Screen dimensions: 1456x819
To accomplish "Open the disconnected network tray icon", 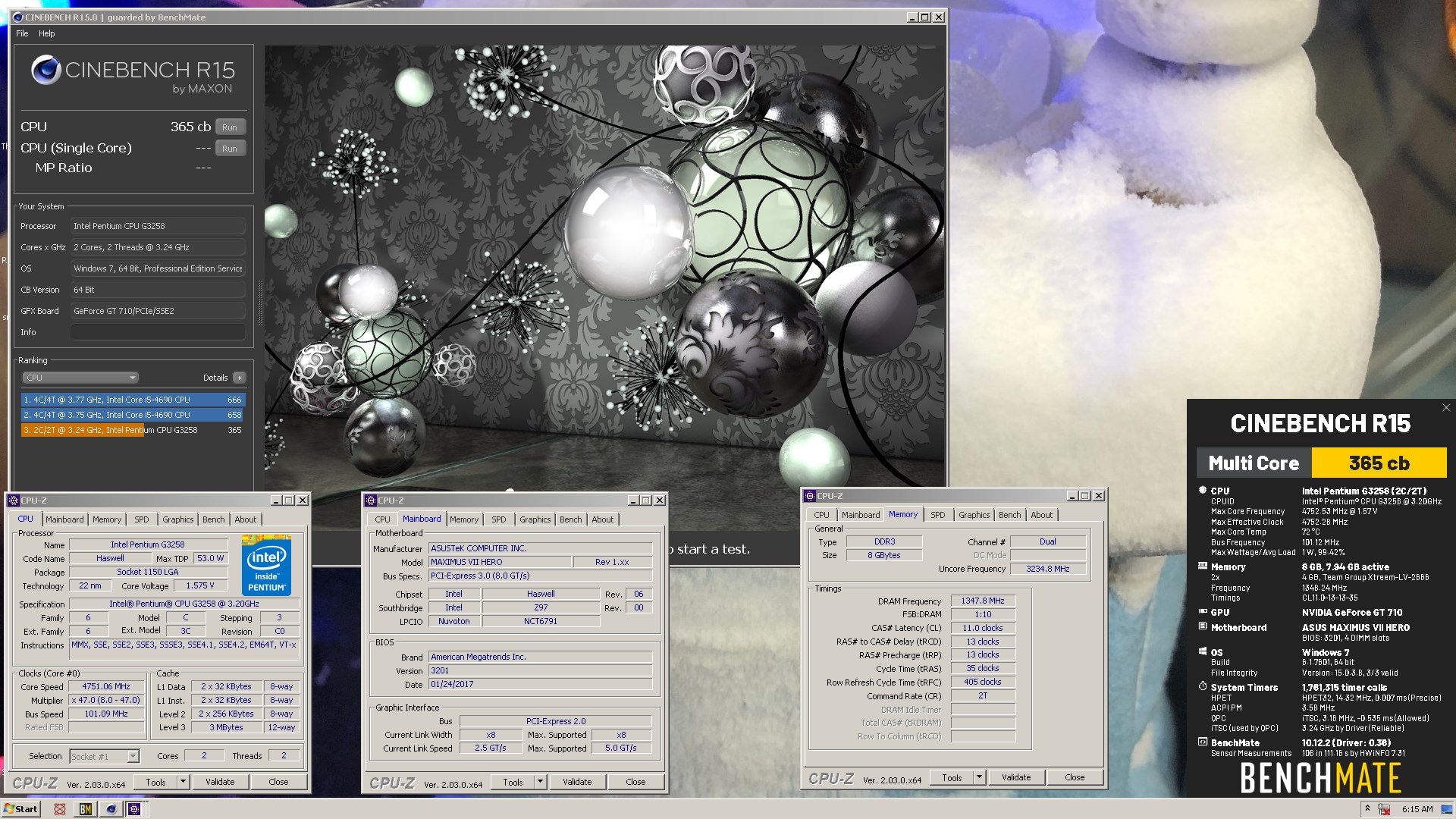I will pos(1385,809).
